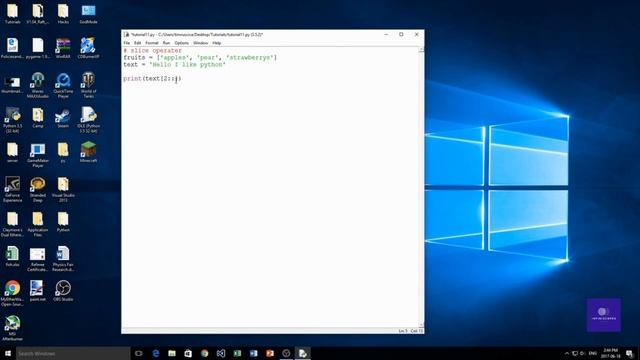Select the Minecraft desktop shortcut
Image resolution: width=640 pixels, height=360 pixels.
coord(88,153)
